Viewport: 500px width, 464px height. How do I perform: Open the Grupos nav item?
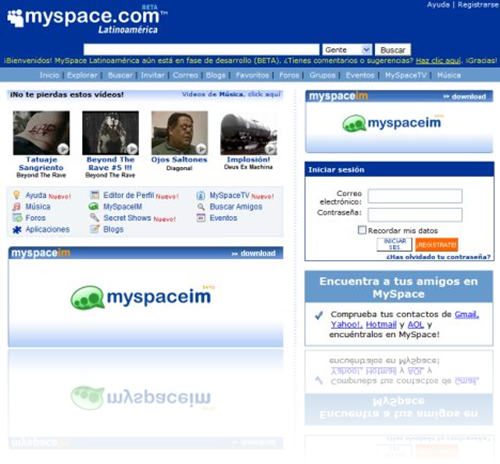point(322,75)
